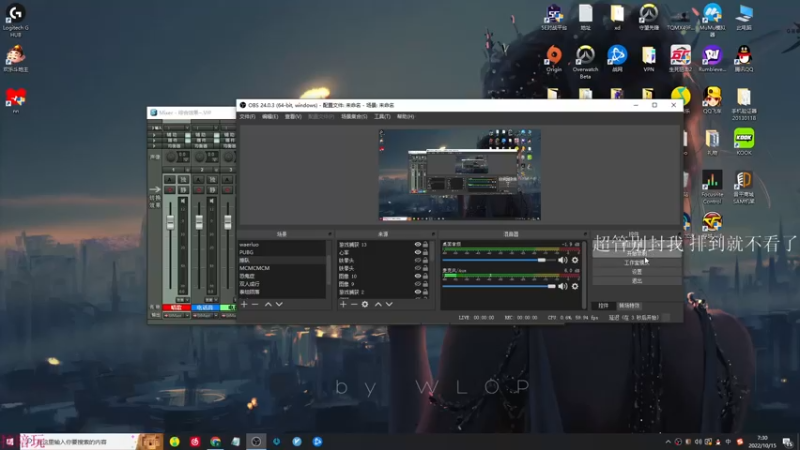800x450 pixels.
Task: Toggle lock on the '图像 10' source
Action: click(x=426, y=276)
